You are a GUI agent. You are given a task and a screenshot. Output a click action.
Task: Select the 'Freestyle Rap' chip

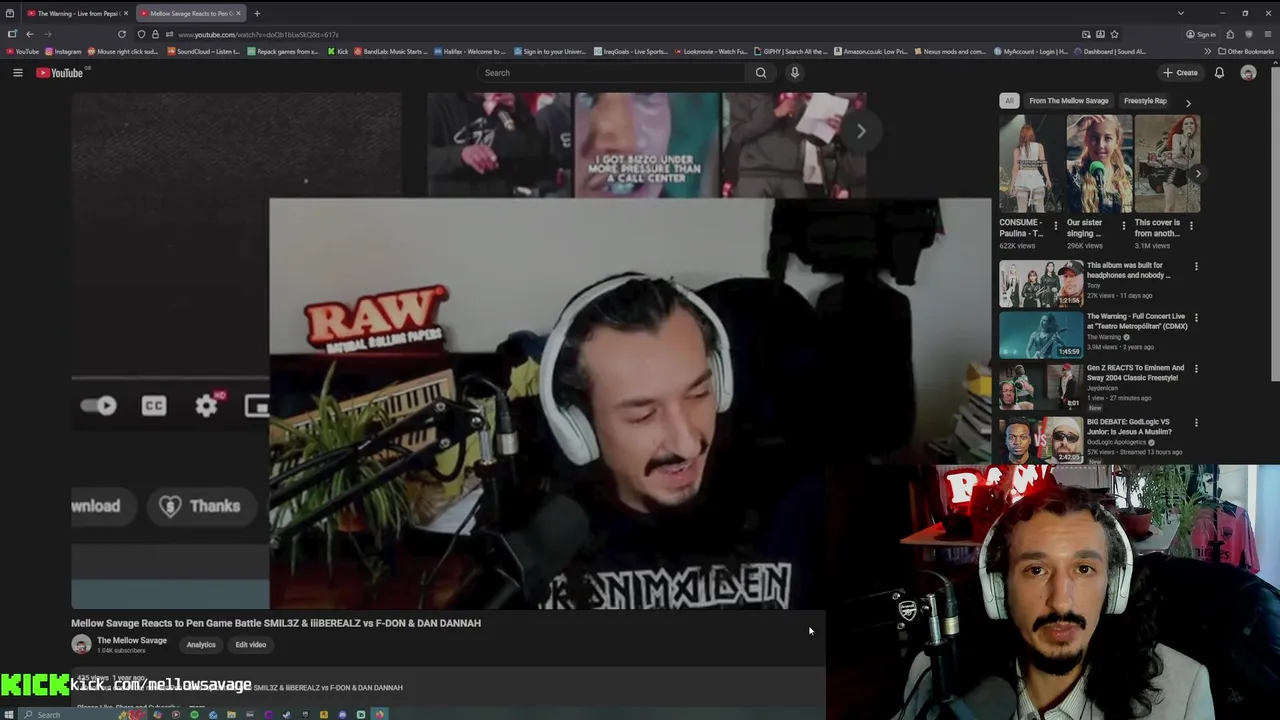pyautogui.click(x=1145, y=101)
